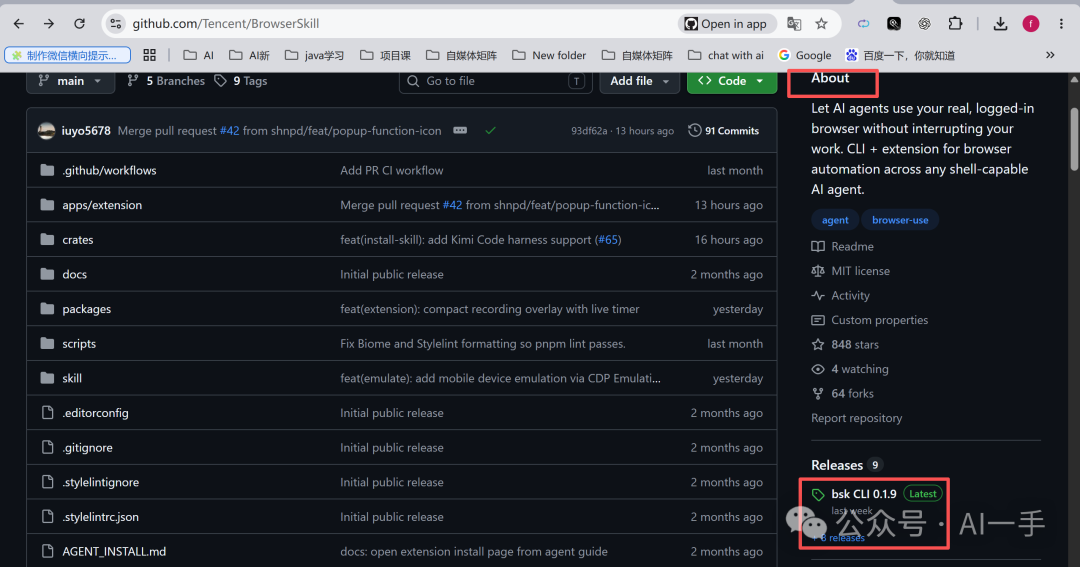
Task: Bookmark this page with the star icon
Action: pyautogui.click(x=821, y=23)
